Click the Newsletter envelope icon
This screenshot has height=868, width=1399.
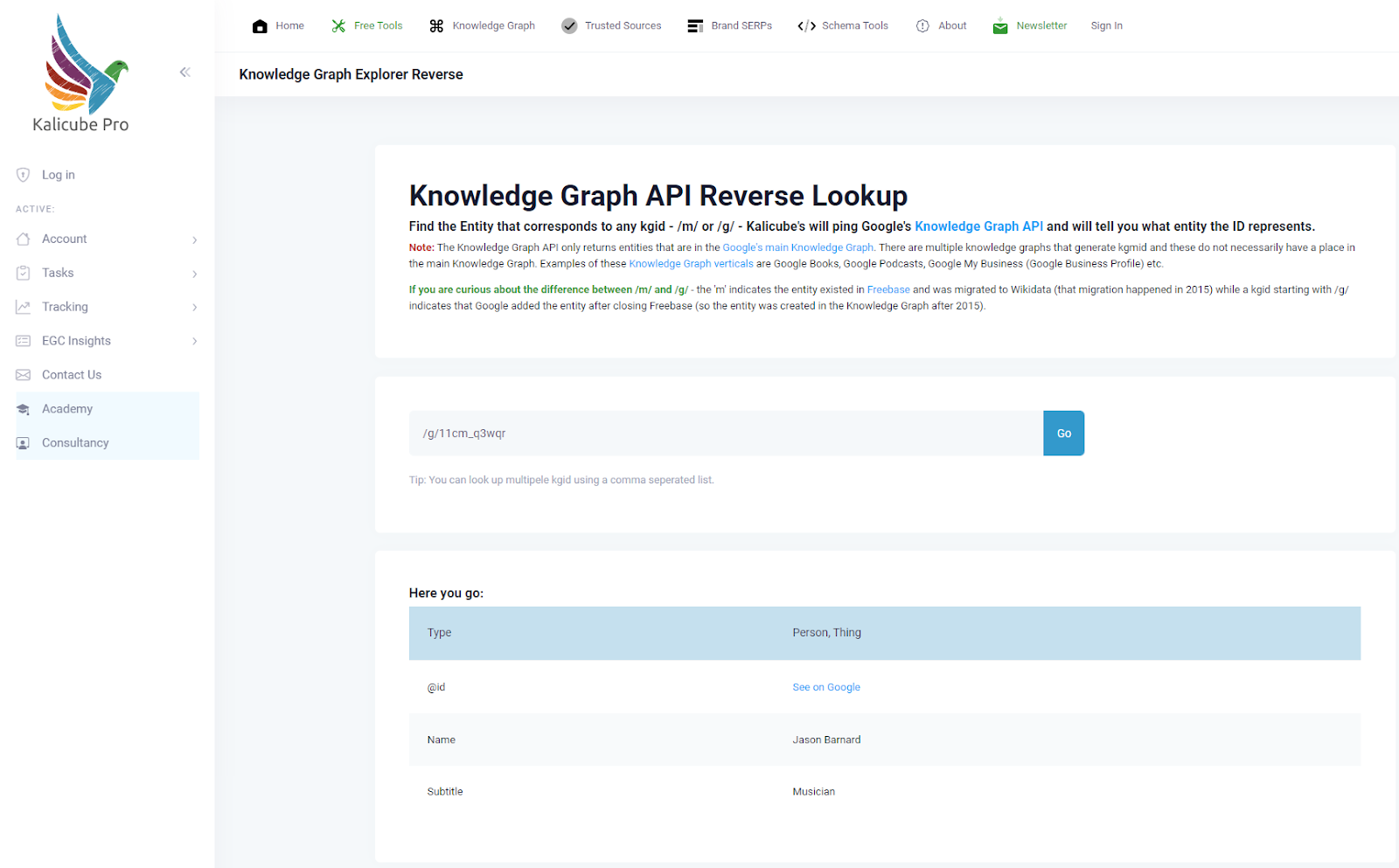click(x=1000, y=26)
